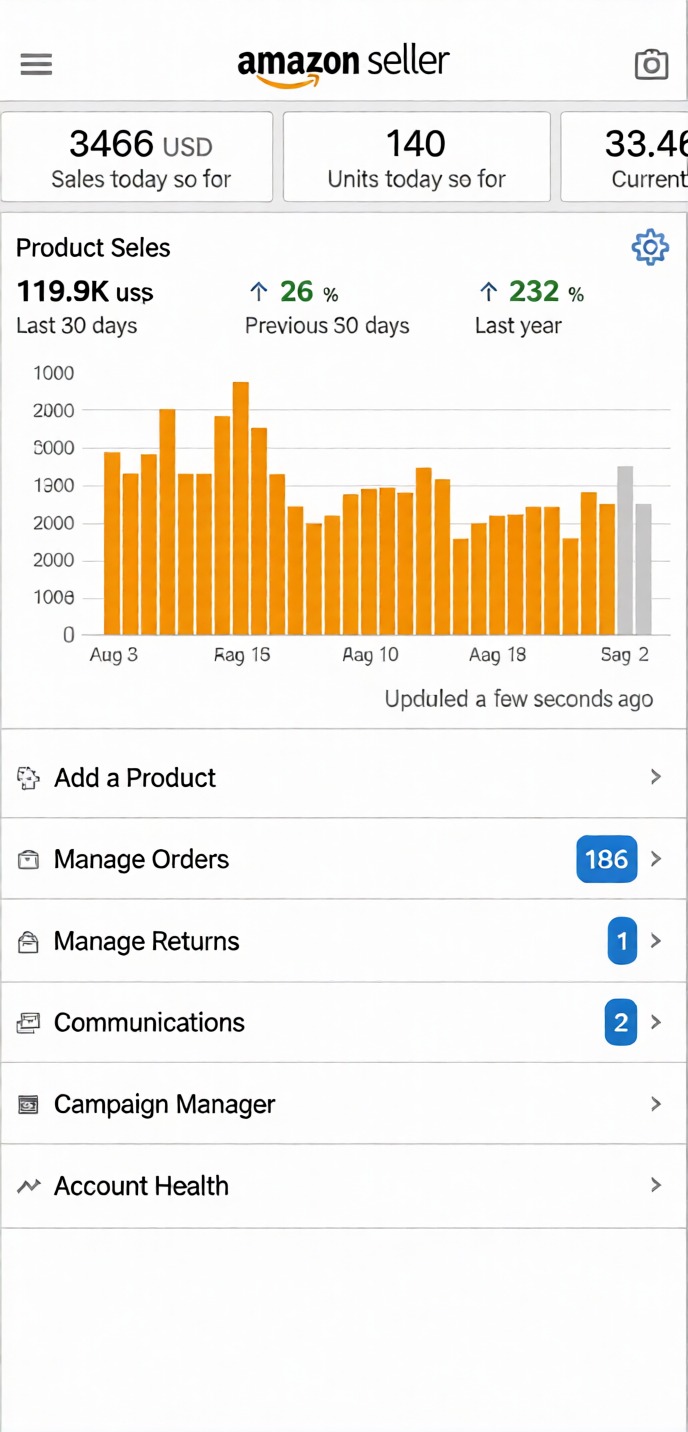Select the Sales today so far card
Screen dimensions: 688x1432
coord(137,157)
